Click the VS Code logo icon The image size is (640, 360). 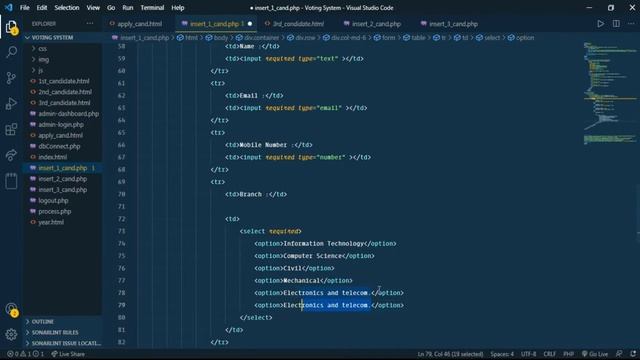pos(8,7)
